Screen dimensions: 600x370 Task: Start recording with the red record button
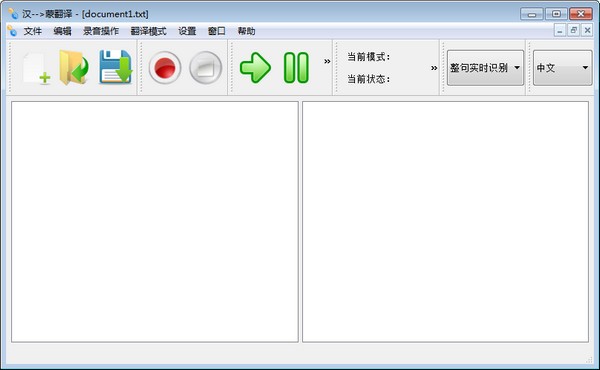(x=165, y=68)
